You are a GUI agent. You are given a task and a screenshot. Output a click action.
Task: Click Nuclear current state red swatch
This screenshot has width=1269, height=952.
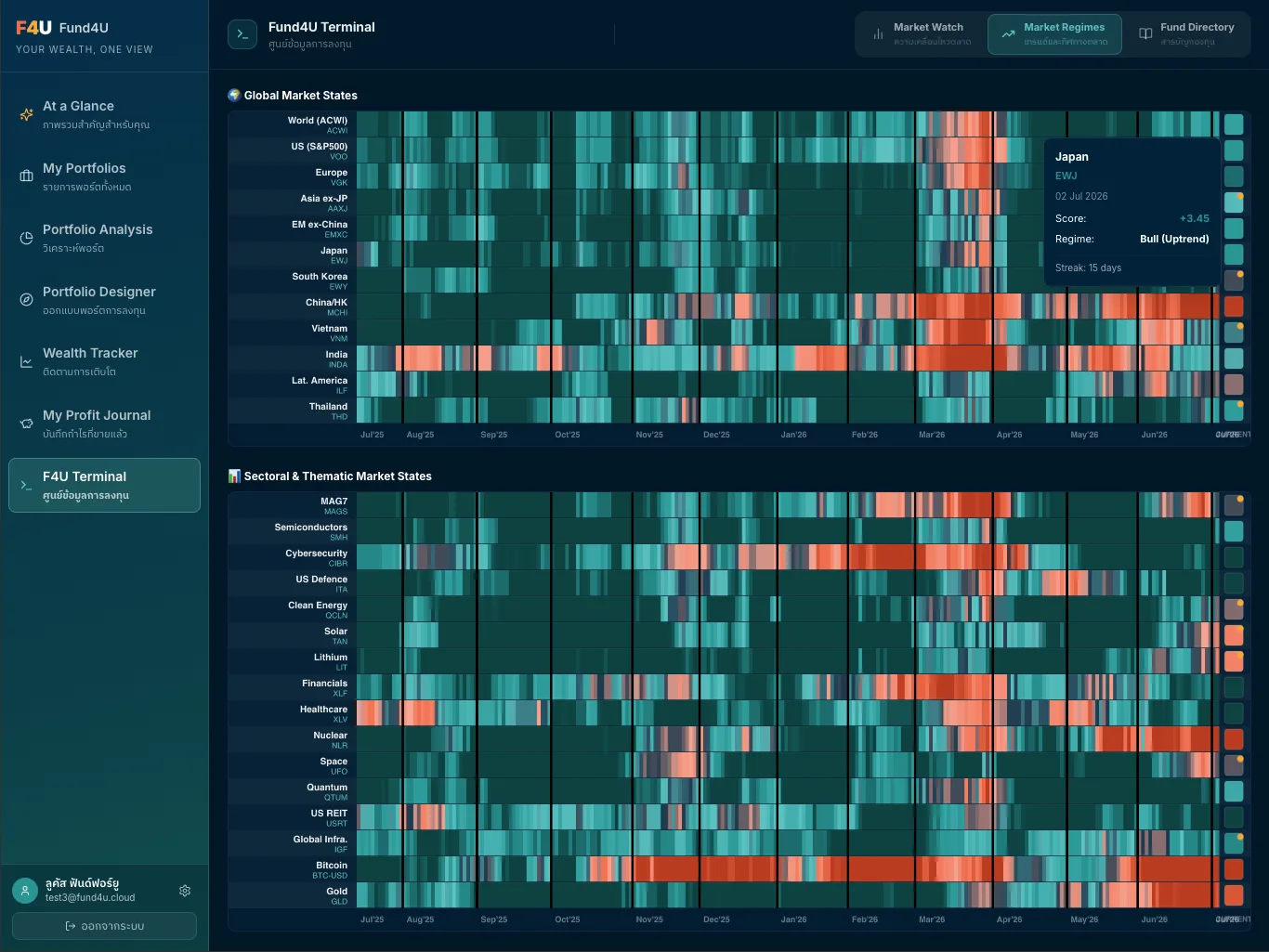pos(1234,739)
